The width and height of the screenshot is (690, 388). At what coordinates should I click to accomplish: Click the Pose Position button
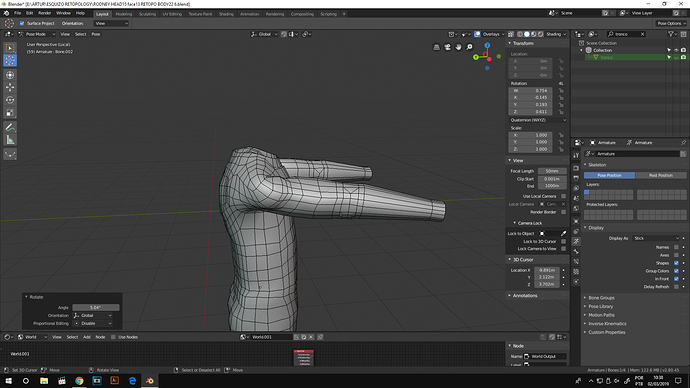pyautogui.click(x=609, y=175)
